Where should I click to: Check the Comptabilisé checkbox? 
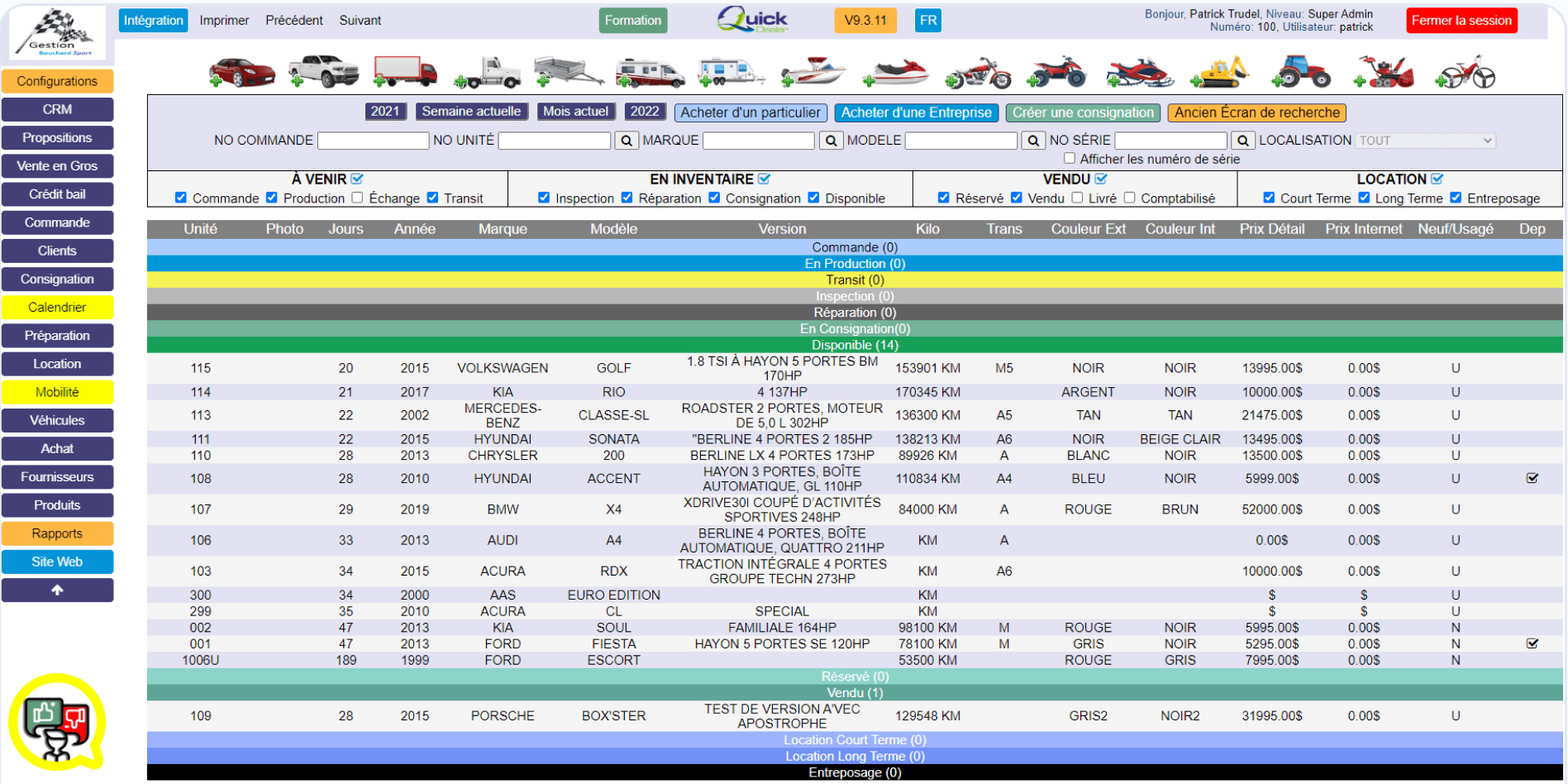(x=1129, y=198)
